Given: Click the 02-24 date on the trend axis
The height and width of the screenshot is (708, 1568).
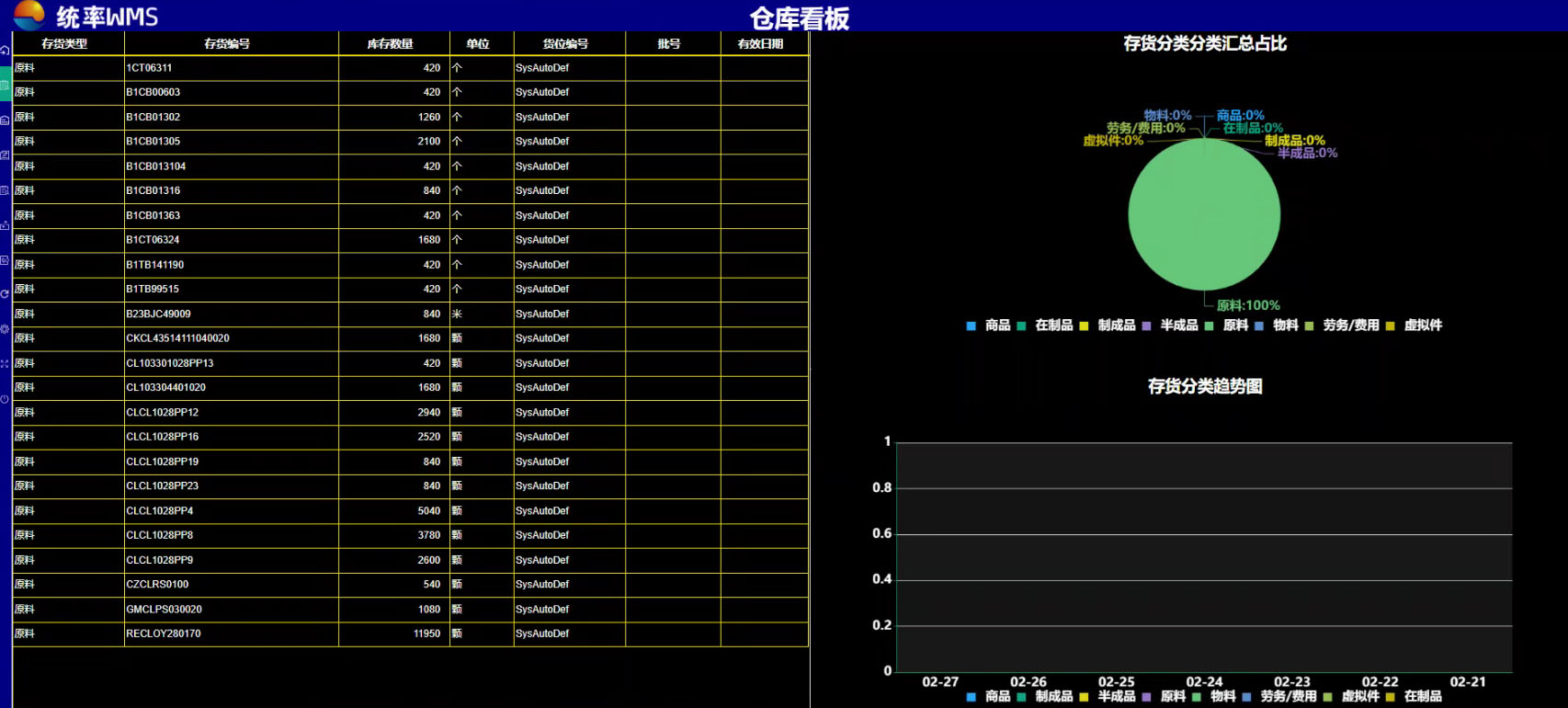Looking at the screenshot, I should (1204, 682).
